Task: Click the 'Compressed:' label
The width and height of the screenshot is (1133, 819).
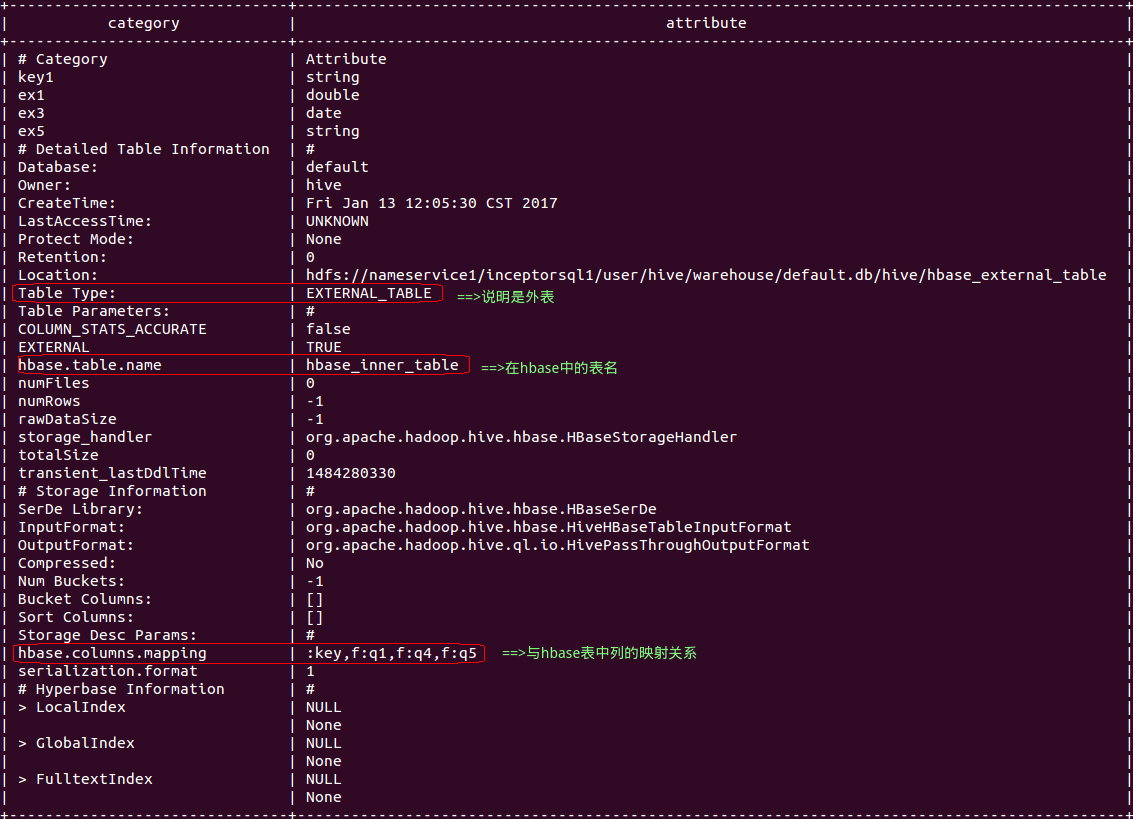Action: 66,563
